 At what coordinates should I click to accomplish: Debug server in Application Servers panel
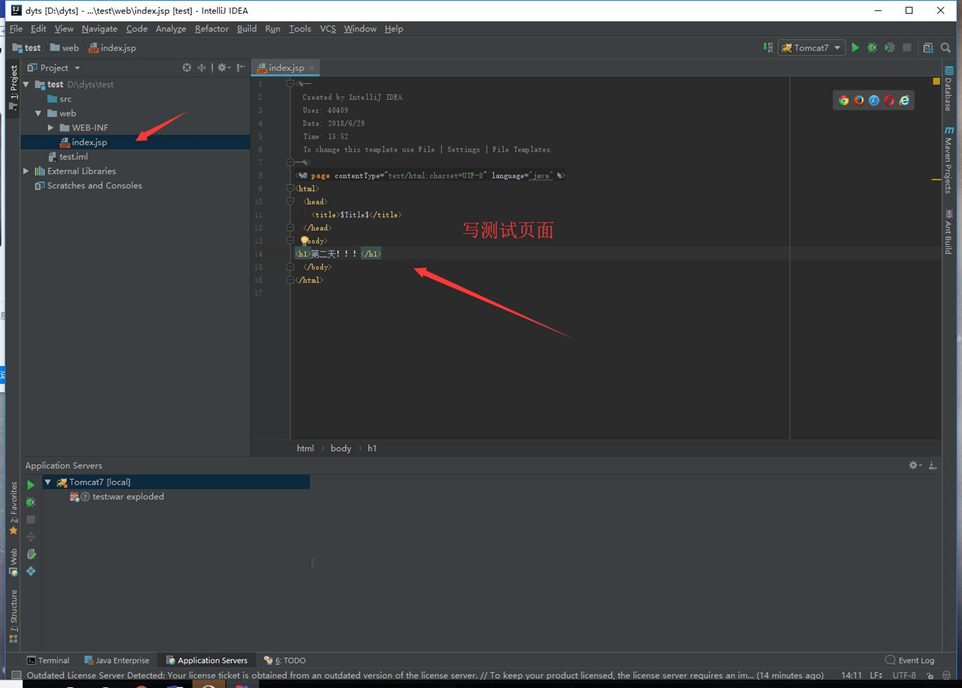tap(31, 502)
